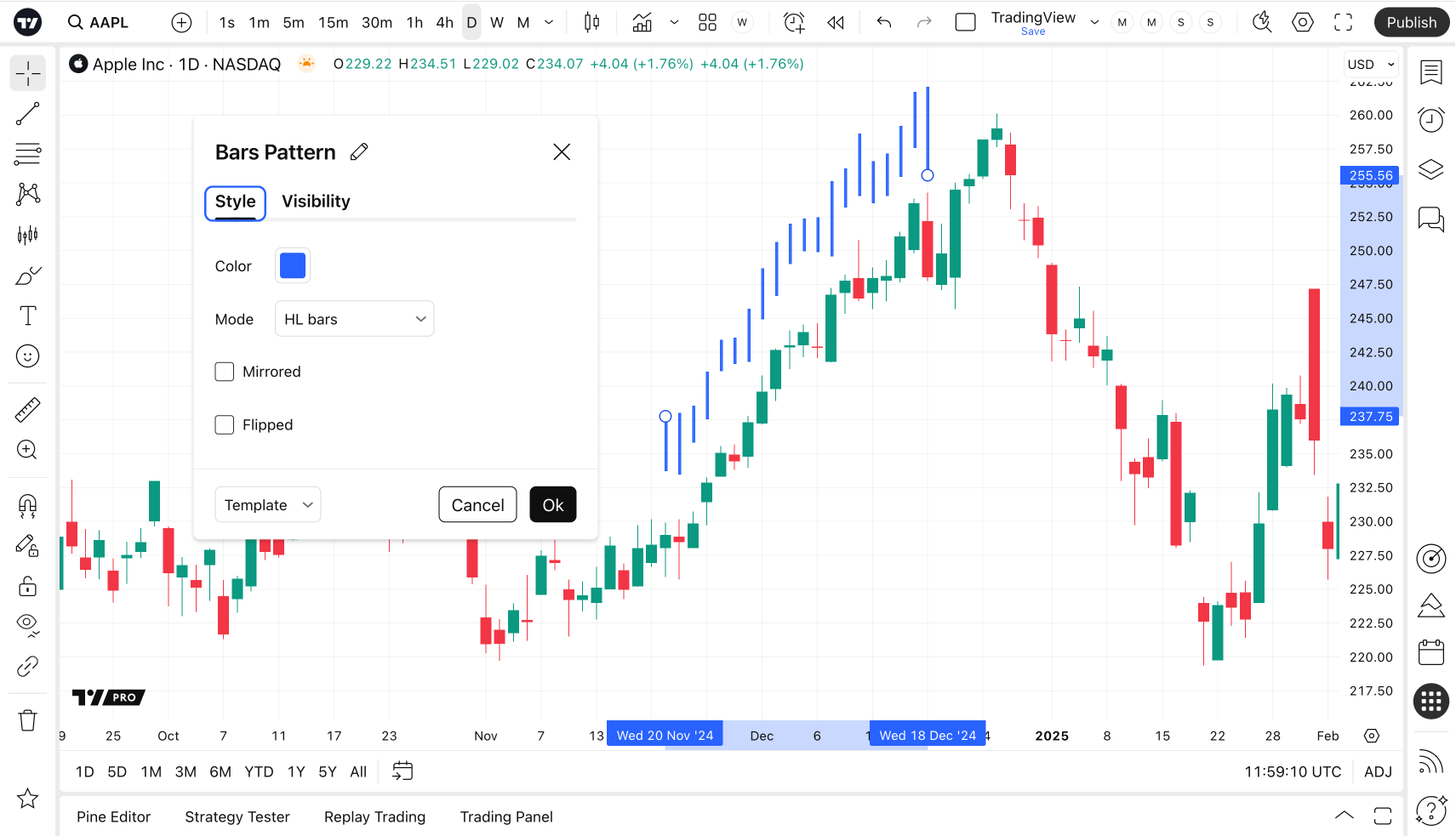
Task: Open the Trading Panel tab
Action: click(506, 816)
